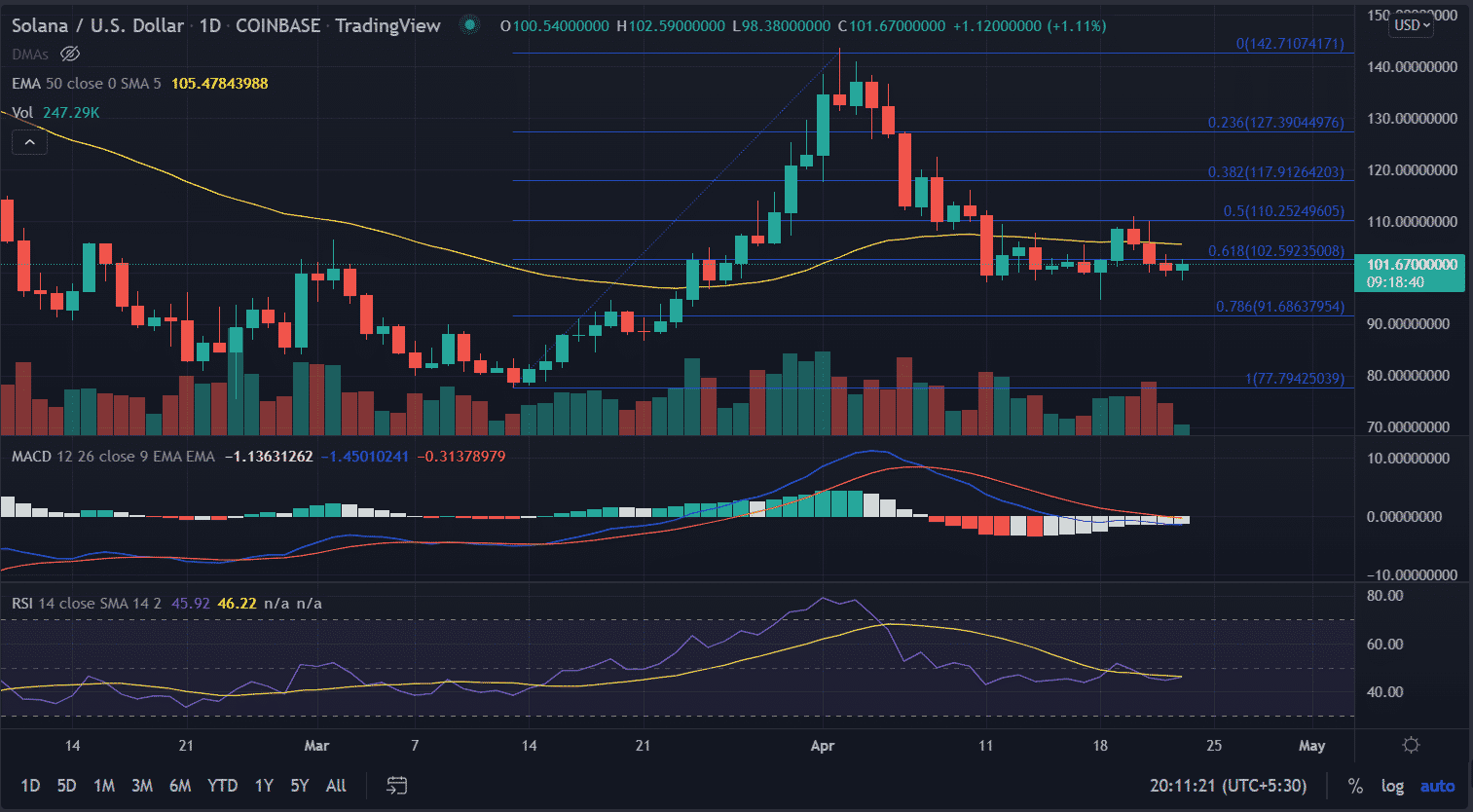Click EMA value 105.47843988

tap(220, 84)
